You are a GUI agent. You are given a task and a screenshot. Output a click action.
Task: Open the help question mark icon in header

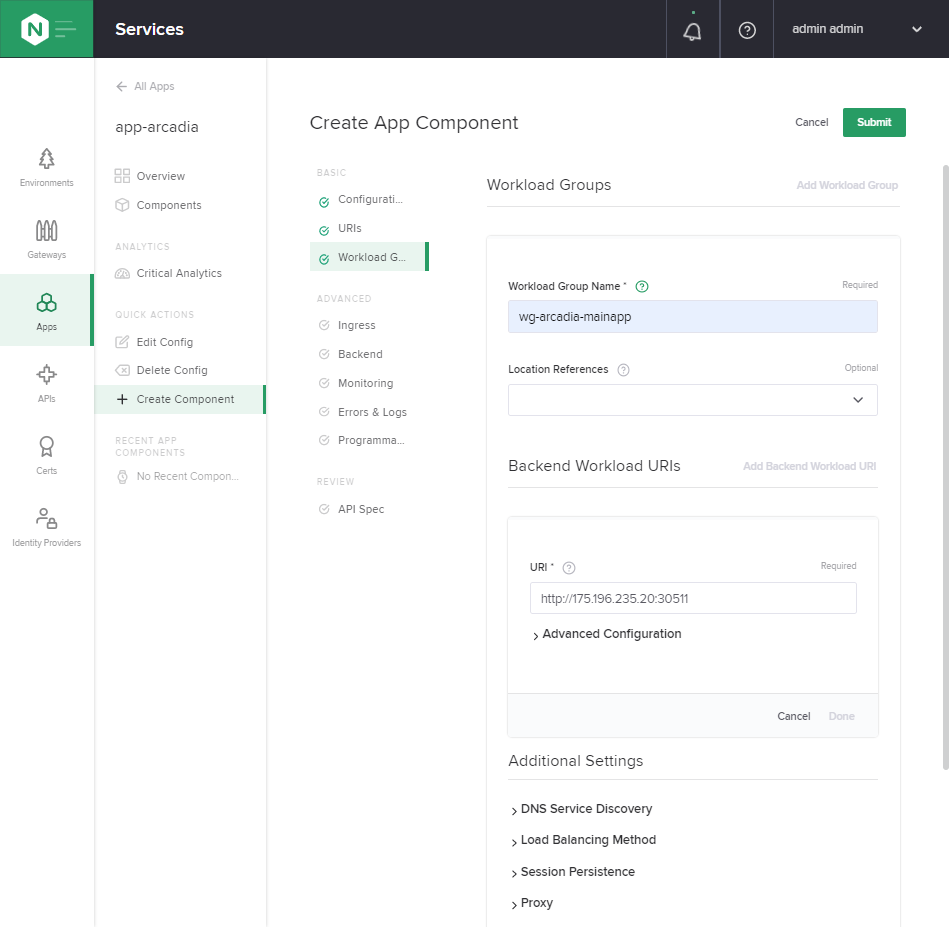pos(747,30)
